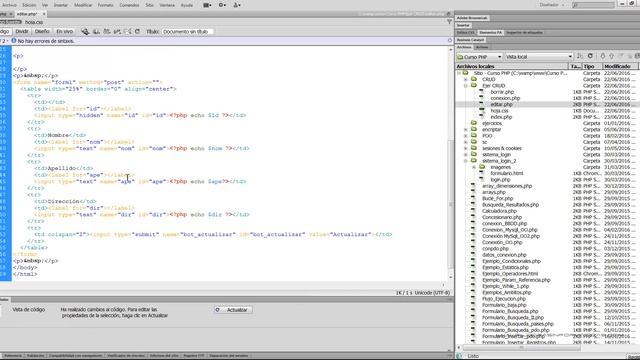Click the Actualizar button in Properties panel

click(233, 310)
